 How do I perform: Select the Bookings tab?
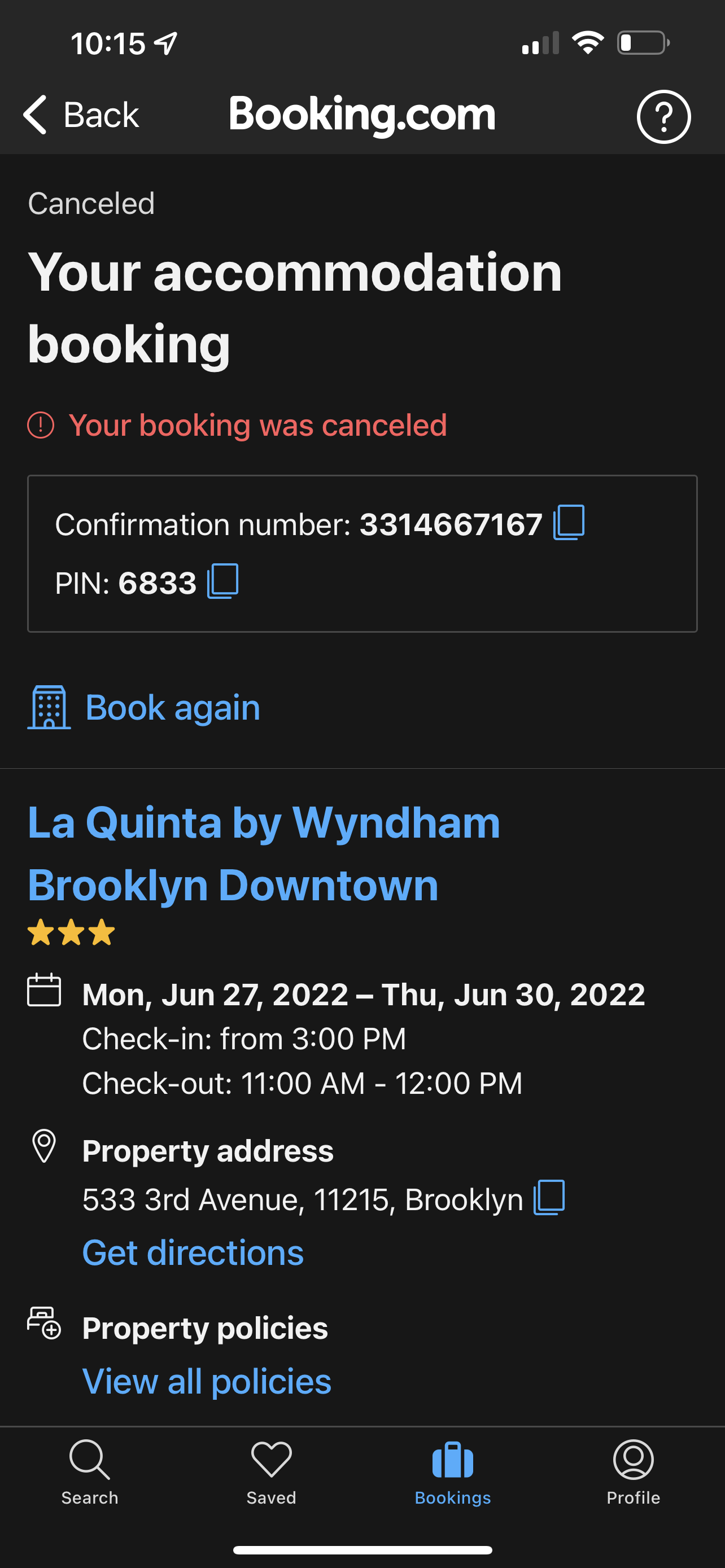pos(452,1470)
